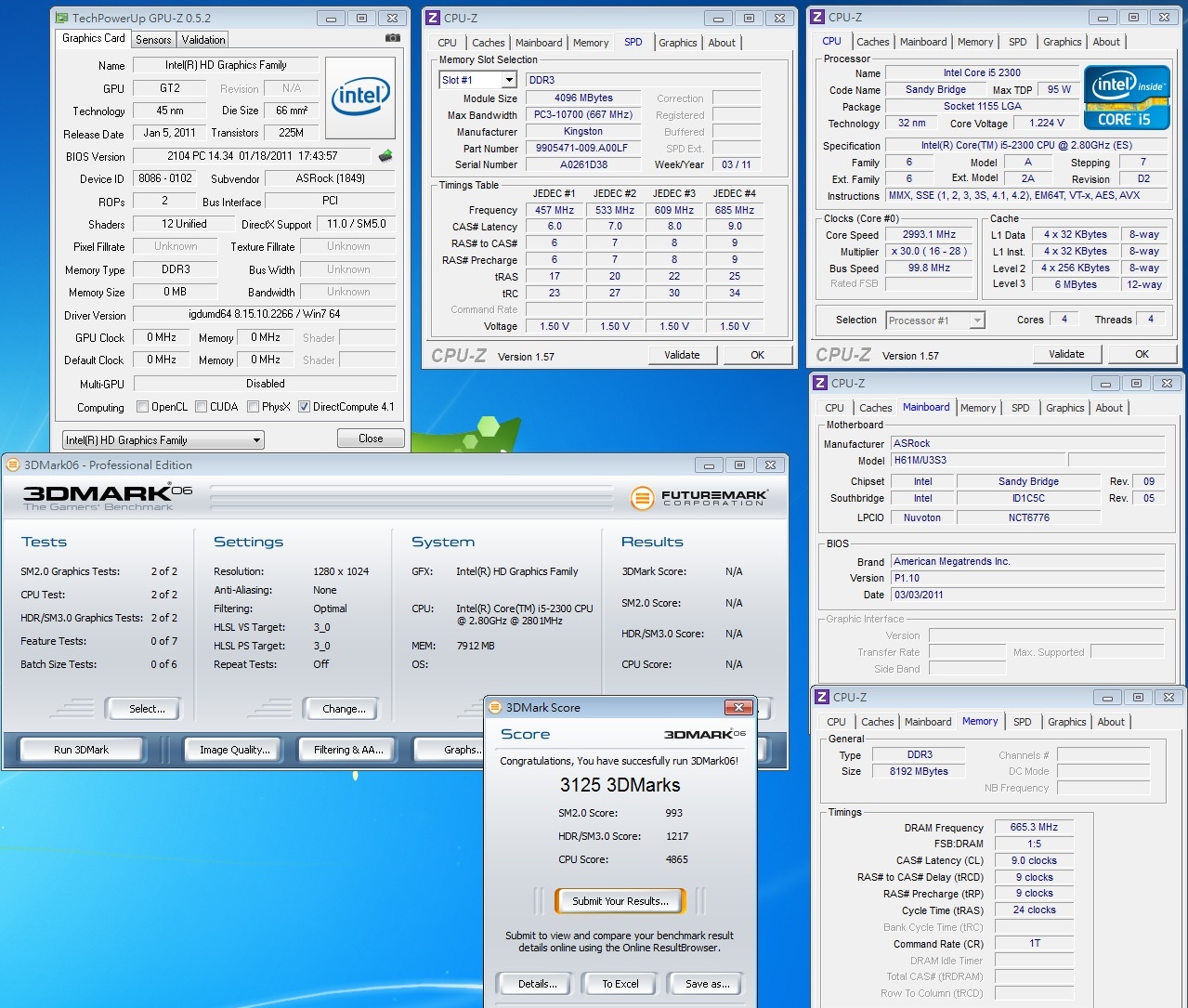Switch to Mainboard tab in the CPU-Z SPD window
1188x1008 pixels.
[539, 43]
